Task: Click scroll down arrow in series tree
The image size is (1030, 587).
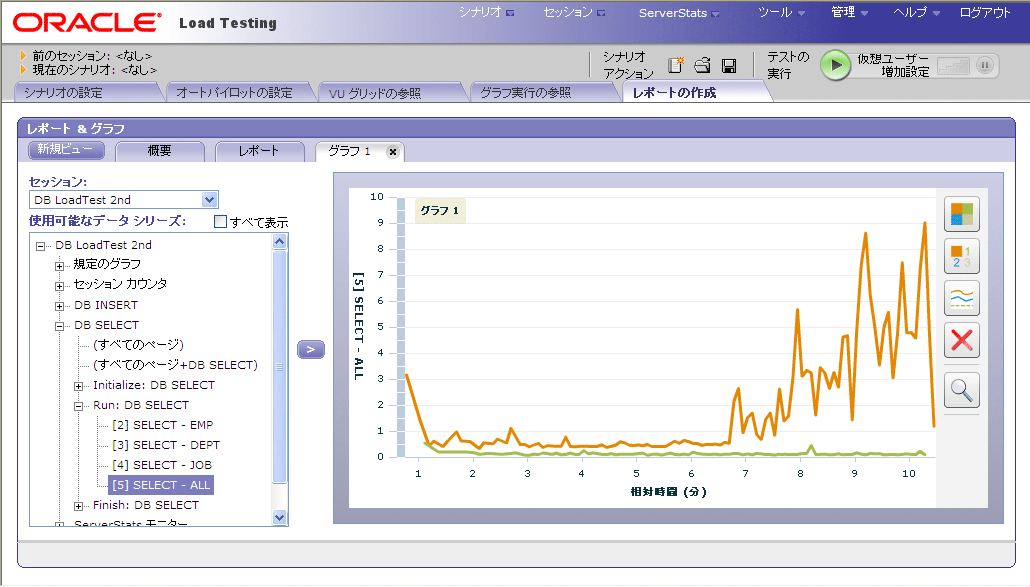Action: click(280, 517)
